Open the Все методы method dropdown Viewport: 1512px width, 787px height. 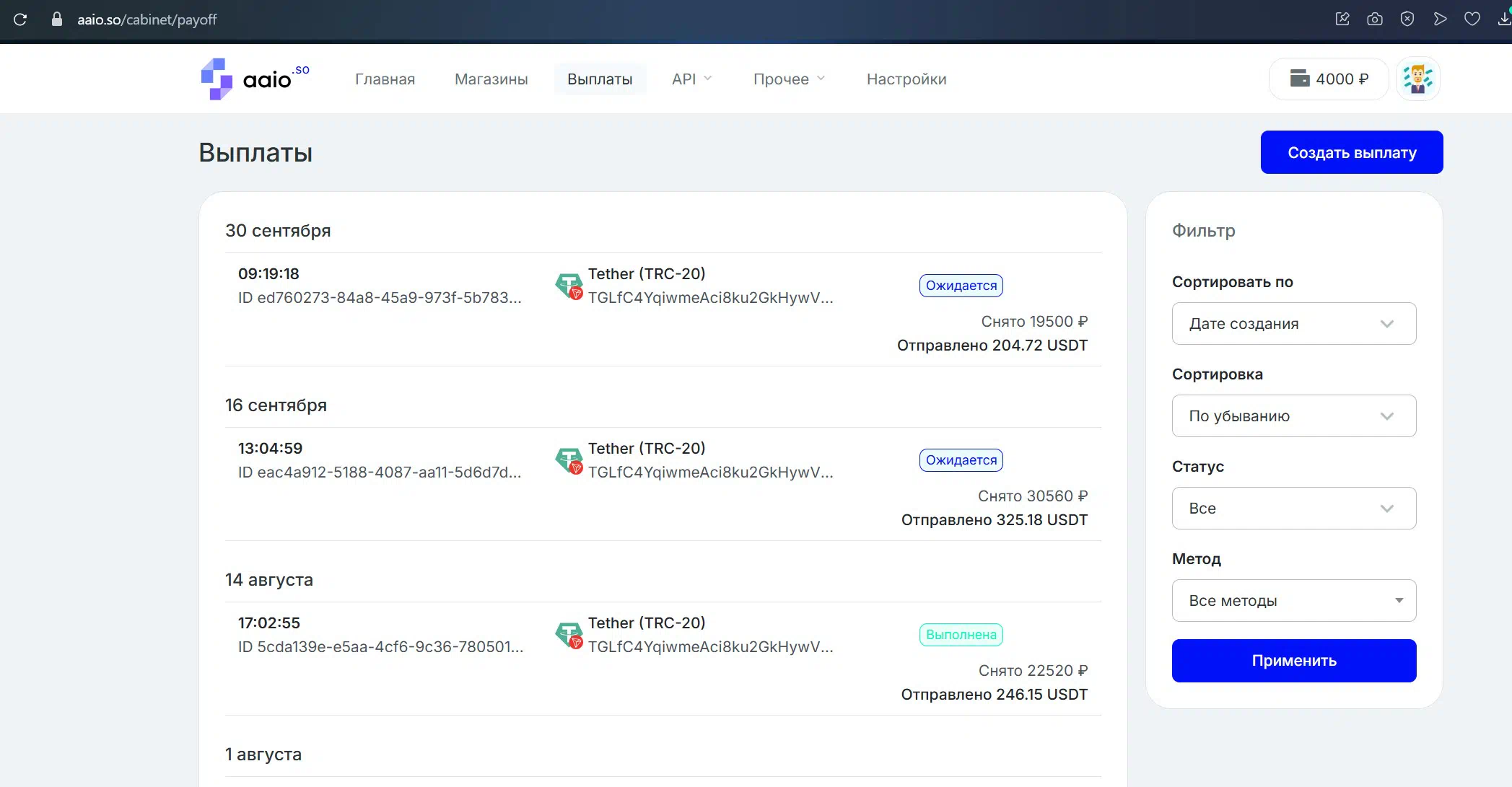(x=1293, y=601)
